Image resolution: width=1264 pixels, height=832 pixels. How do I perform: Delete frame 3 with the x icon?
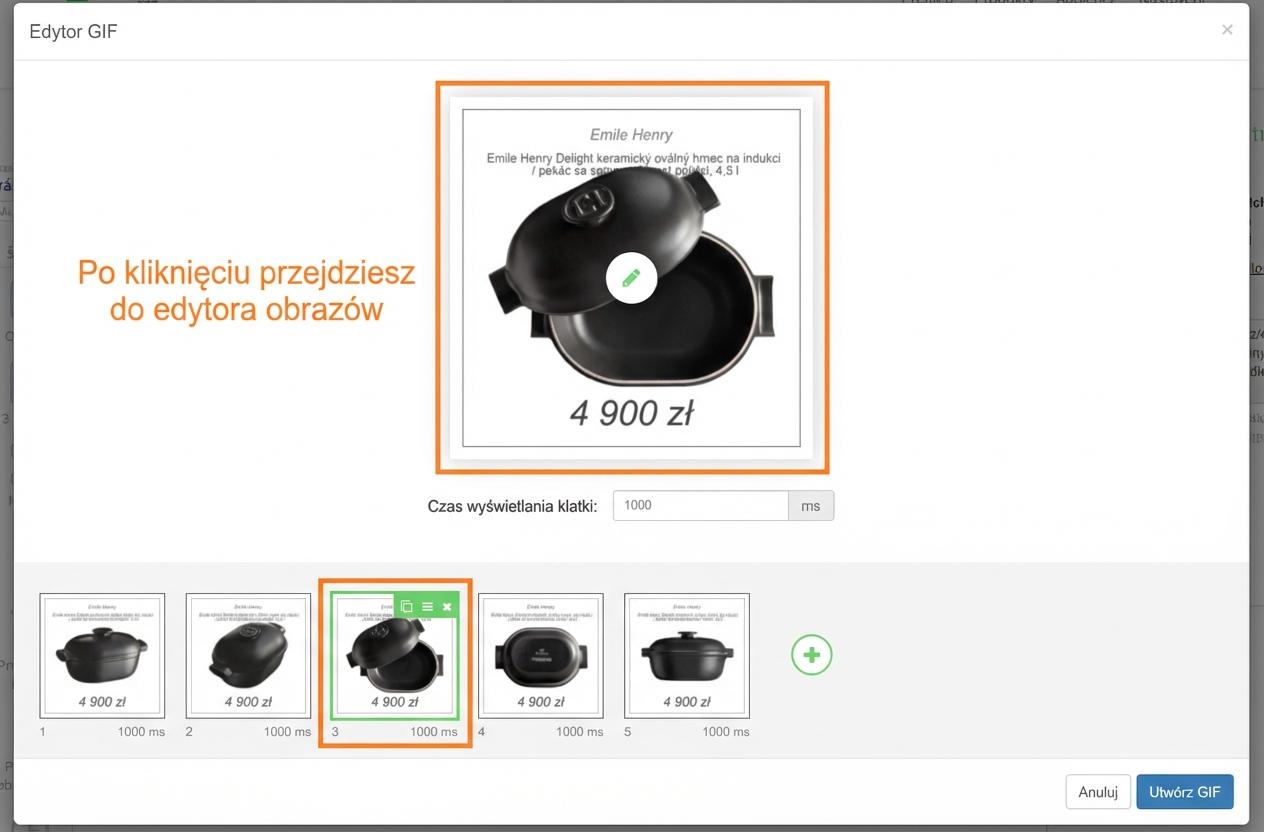coord(447,606)
